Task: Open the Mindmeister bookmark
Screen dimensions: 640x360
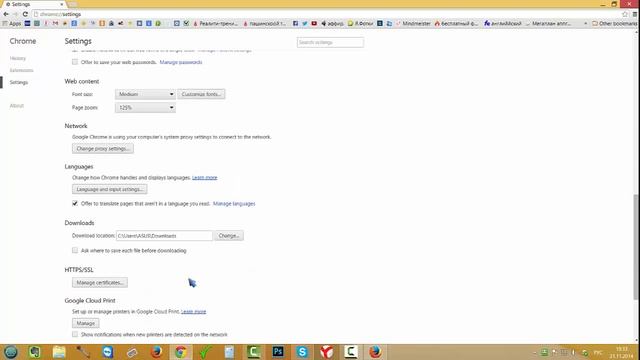Action: pos(413,24)
